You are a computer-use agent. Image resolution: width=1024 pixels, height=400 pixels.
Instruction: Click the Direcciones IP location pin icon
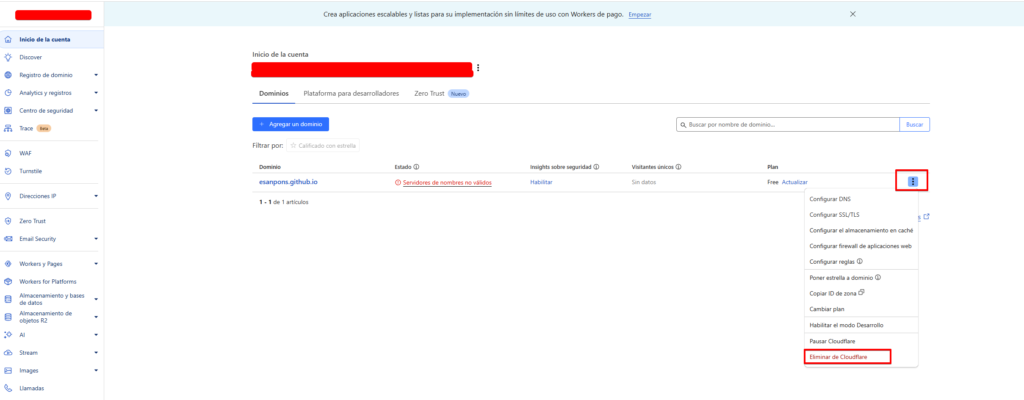coord(8,196)
